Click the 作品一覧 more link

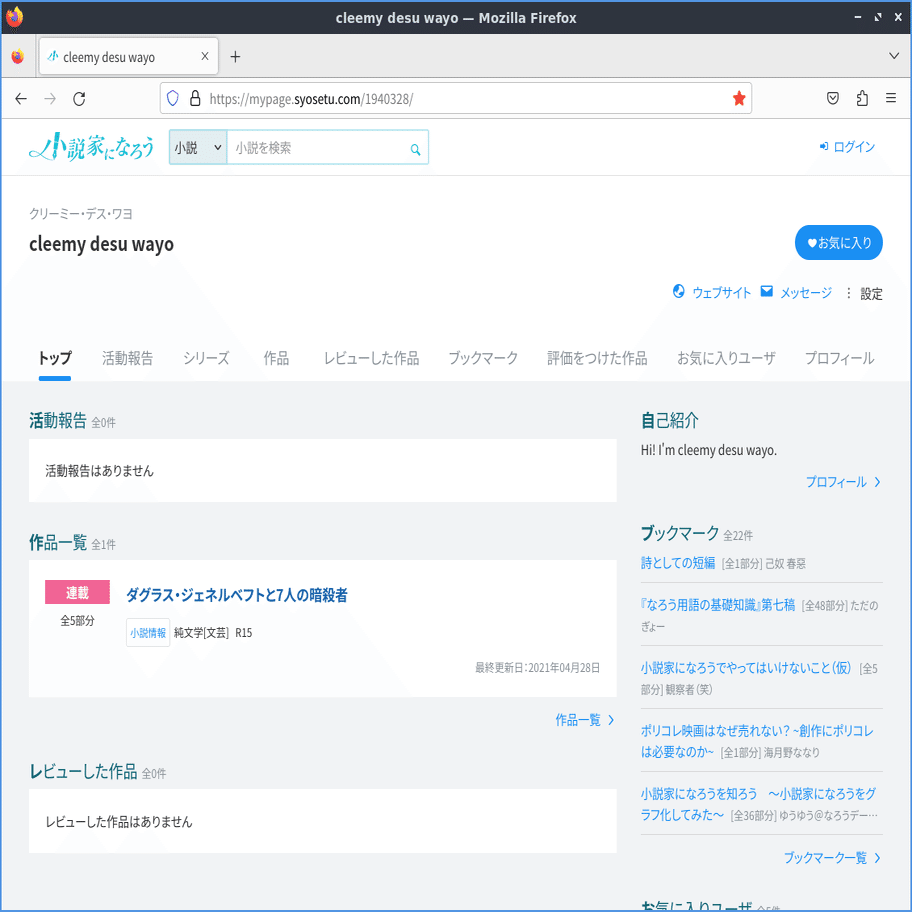tap(585, 720)
